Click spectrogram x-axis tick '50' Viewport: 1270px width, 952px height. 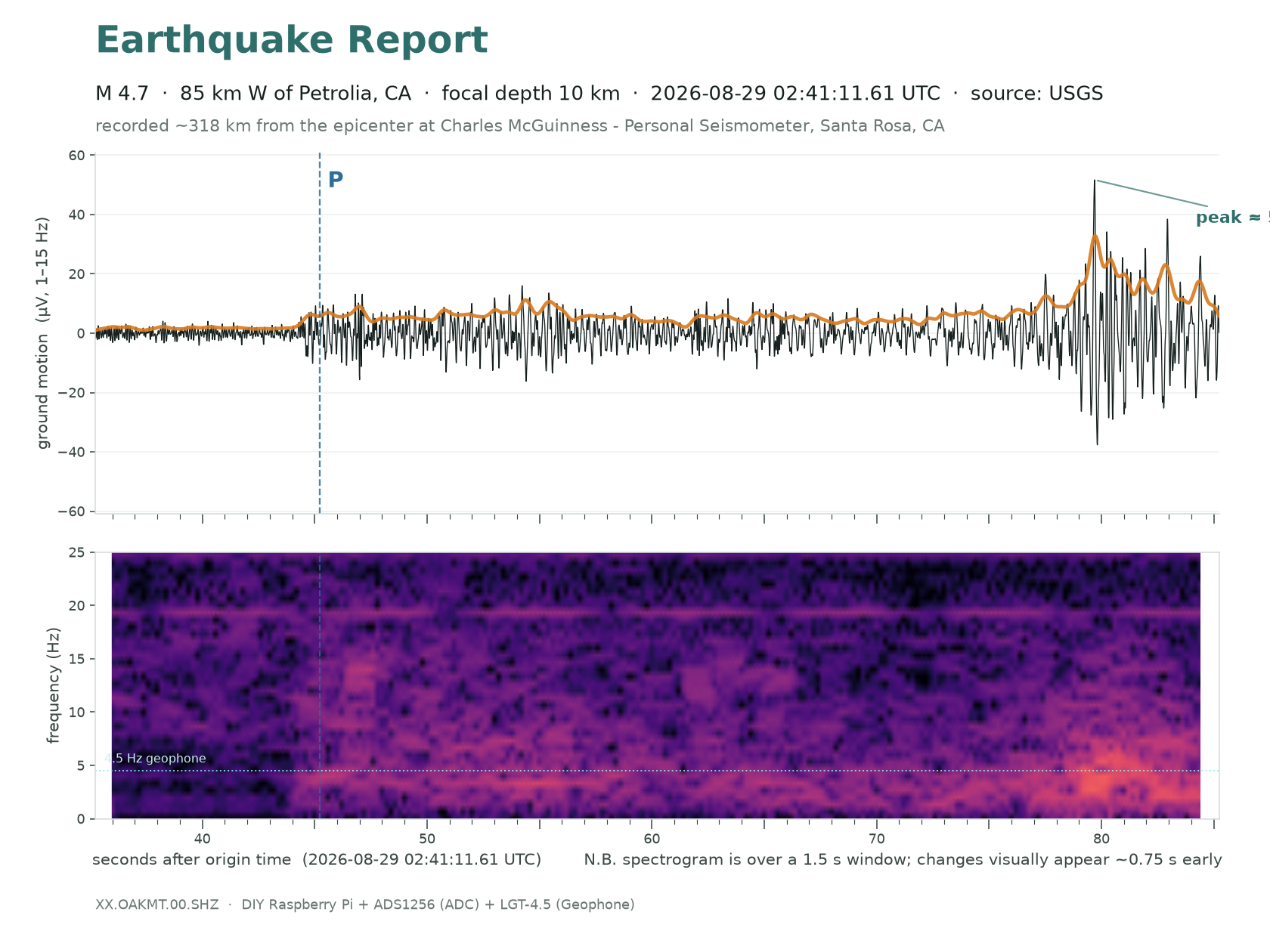tap(427, 839)
